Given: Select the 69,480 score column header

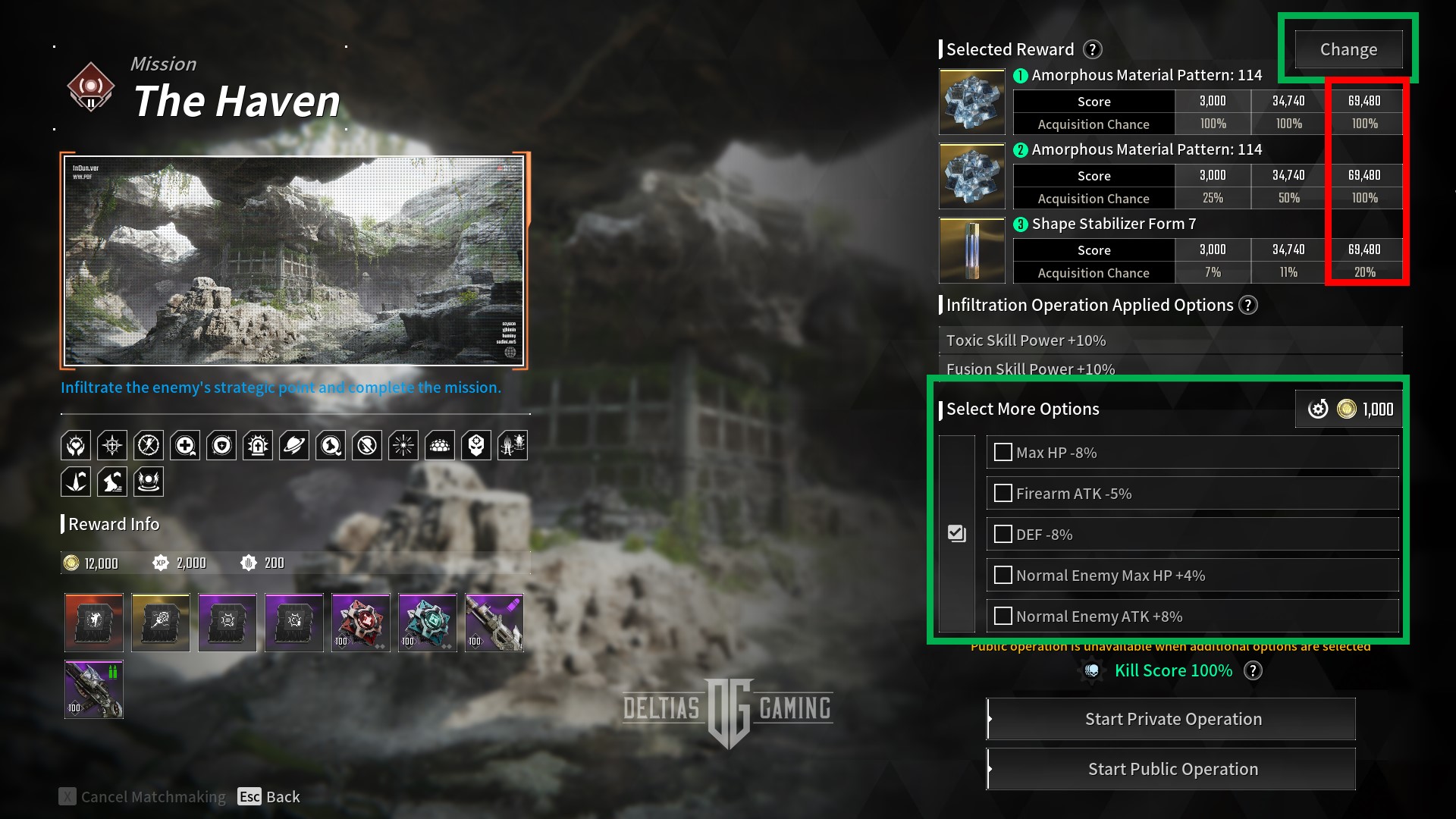Looking at the screenshot, I should click(1364, 99).
